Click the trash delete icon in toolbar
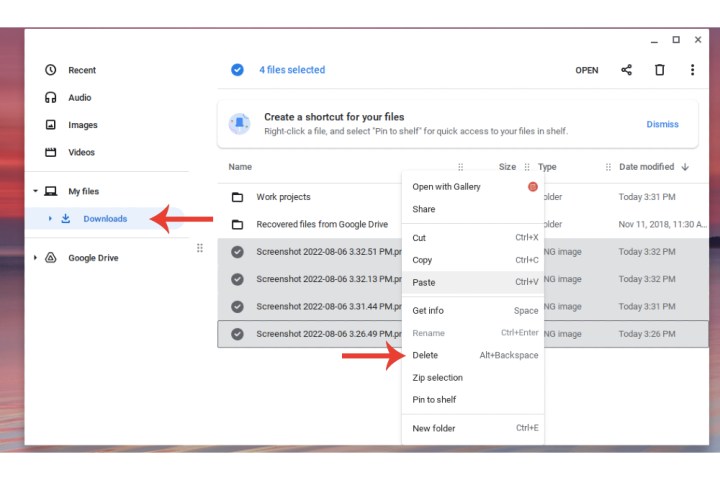The width and height of the screenshot is (720, 480). coord(659,70)
